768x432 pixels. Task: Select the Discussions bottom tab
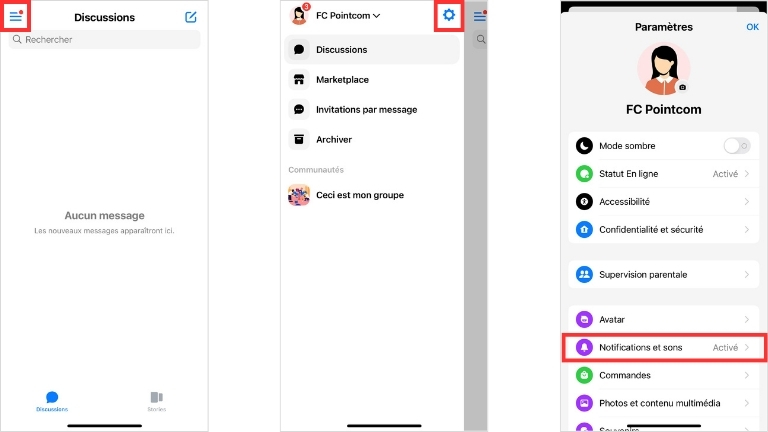pyautogui.click(x=52, y=400)
